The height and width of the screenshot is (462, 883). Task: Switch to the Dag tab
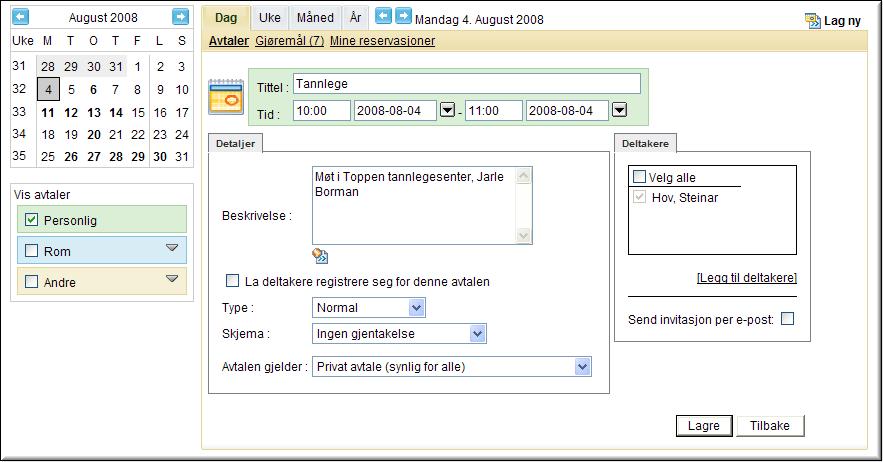pyautogui.click(x=226, y=18)
